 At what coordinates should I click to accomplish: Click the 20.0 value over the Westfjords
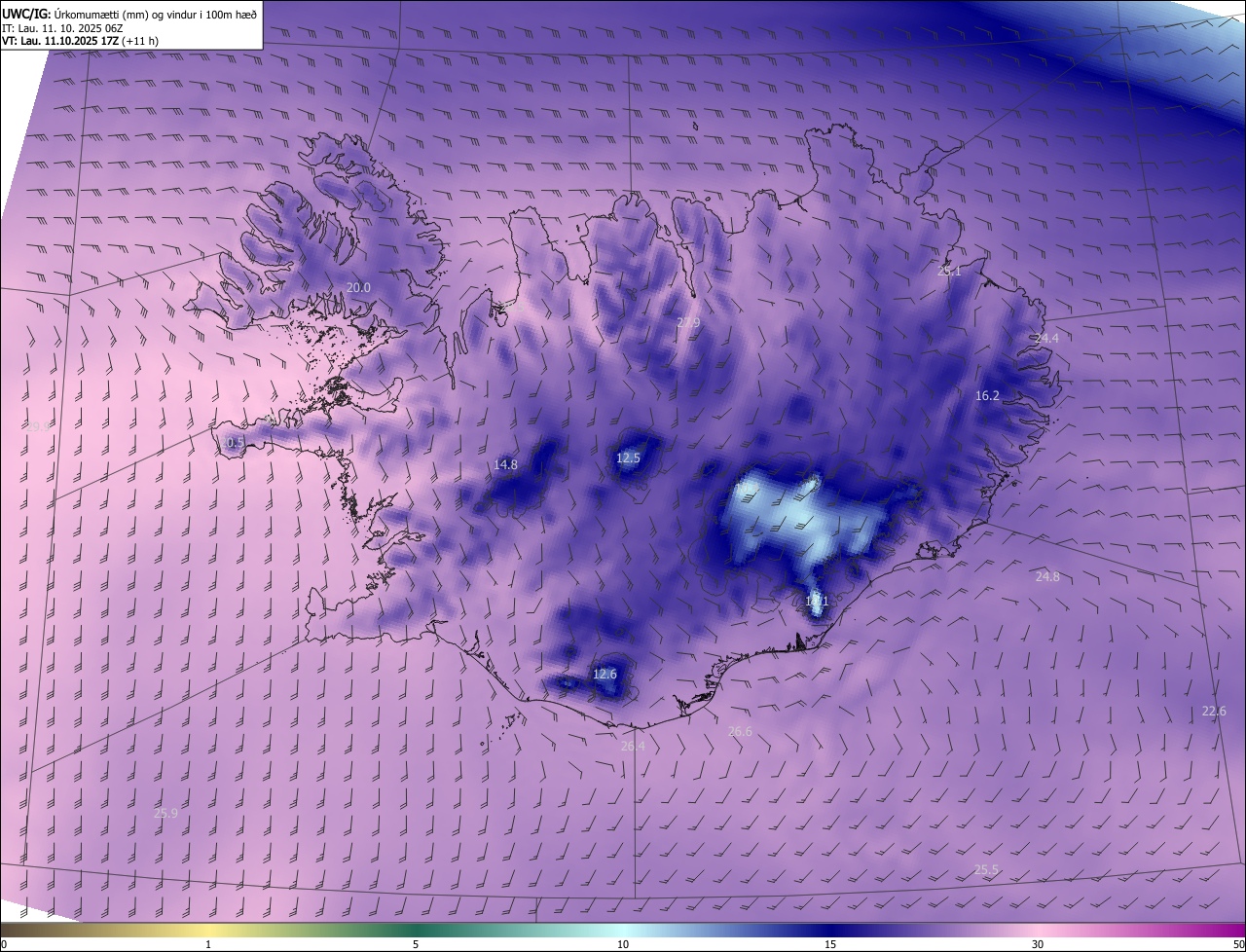point(359,287)
